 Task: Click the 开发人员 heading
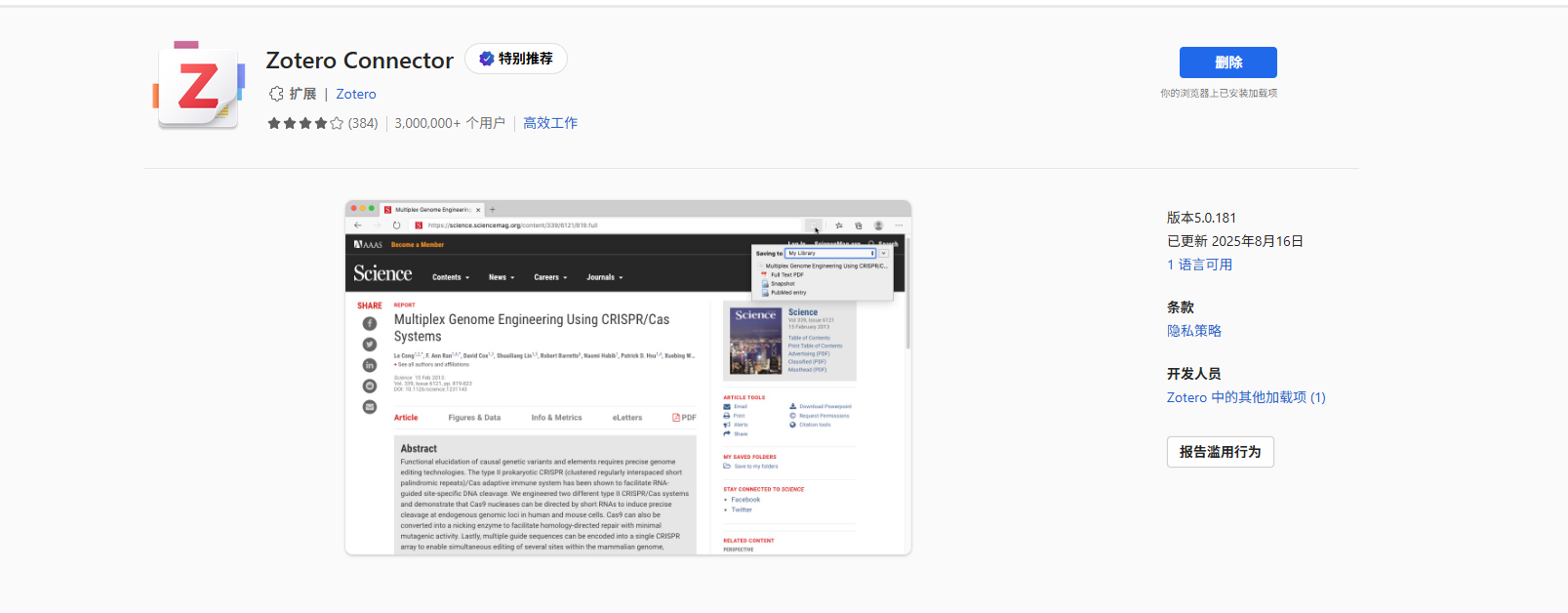1193,374
